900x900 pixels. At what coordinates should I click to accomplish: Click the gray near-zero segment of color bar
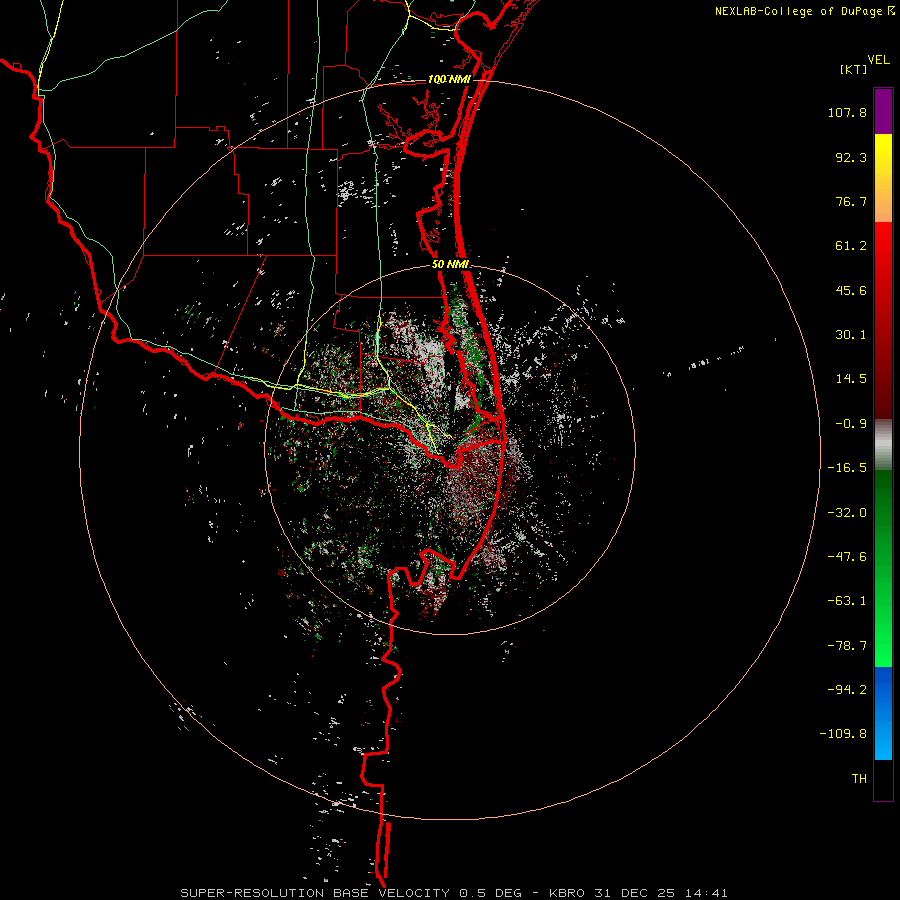tap(883, 444)
